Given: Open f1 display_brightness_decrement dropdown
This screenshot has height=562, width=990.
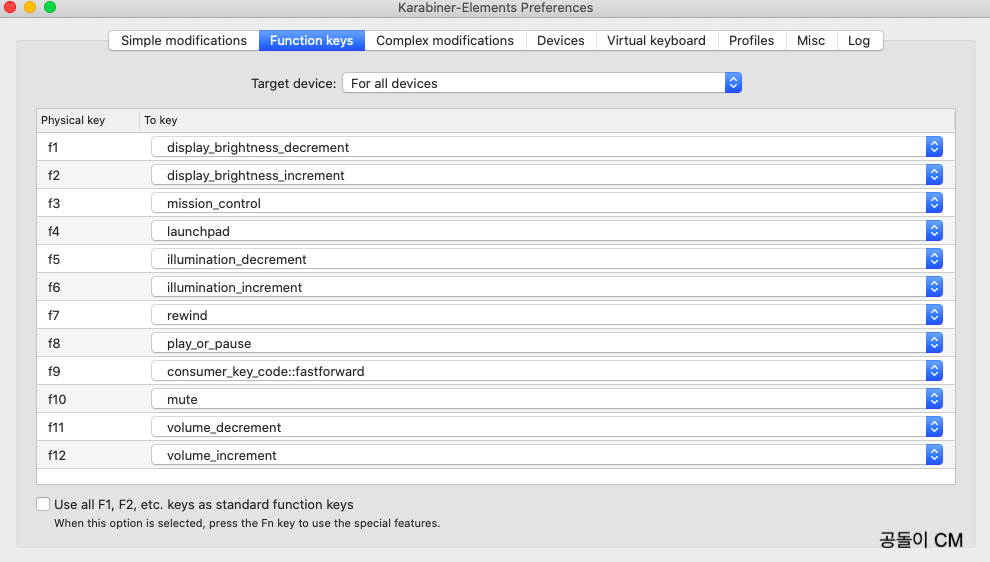Looking at the screenshot, I should [x=547, y=147].
